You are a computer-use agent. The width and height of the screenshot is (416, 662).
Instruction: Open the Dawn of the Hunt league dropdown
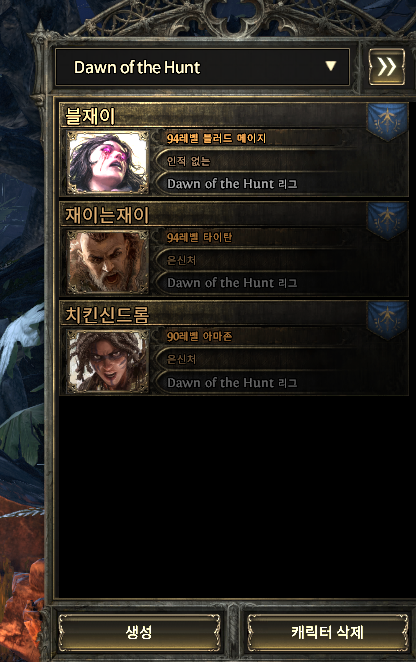pyautogui.click(x=202, y=67)
